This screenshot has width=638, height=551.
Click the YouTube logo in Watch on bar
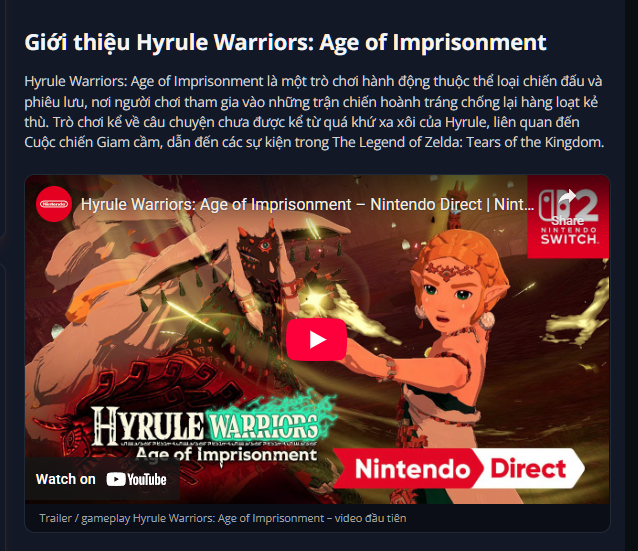click(x=136, y=479)
